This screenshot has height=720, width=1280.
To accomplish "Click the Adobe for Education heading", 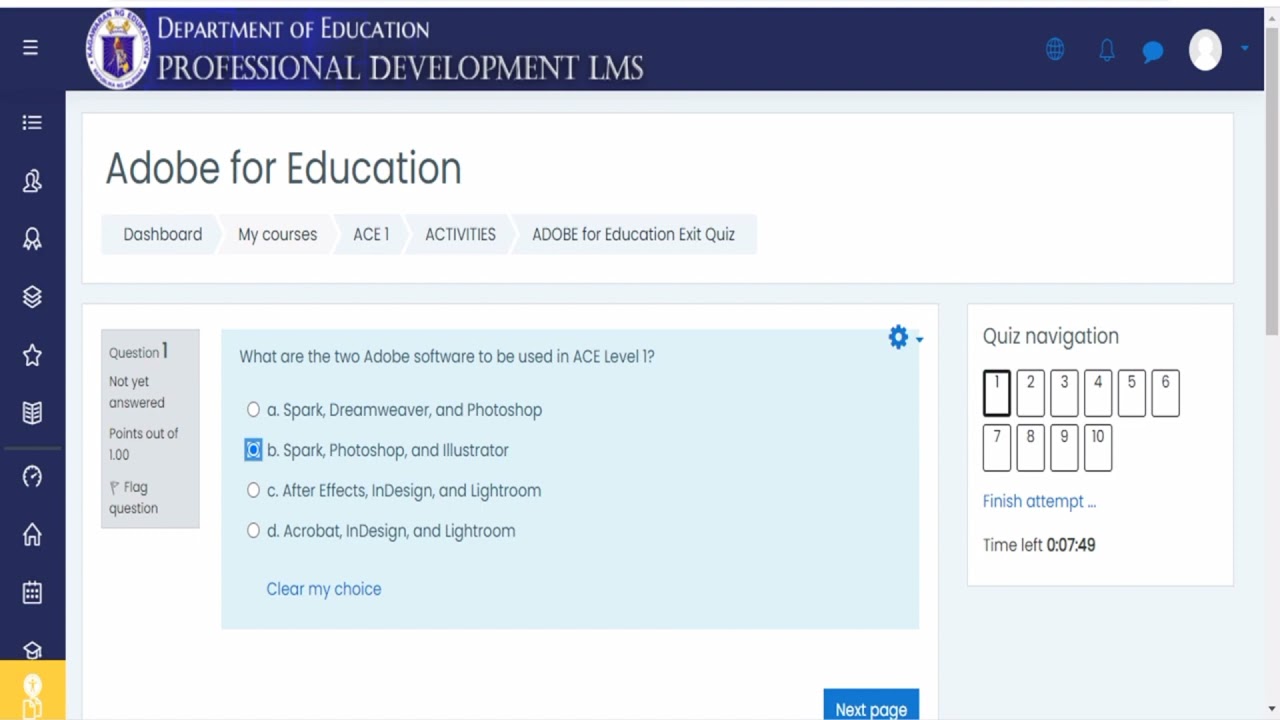I will [x=283, y=168].
